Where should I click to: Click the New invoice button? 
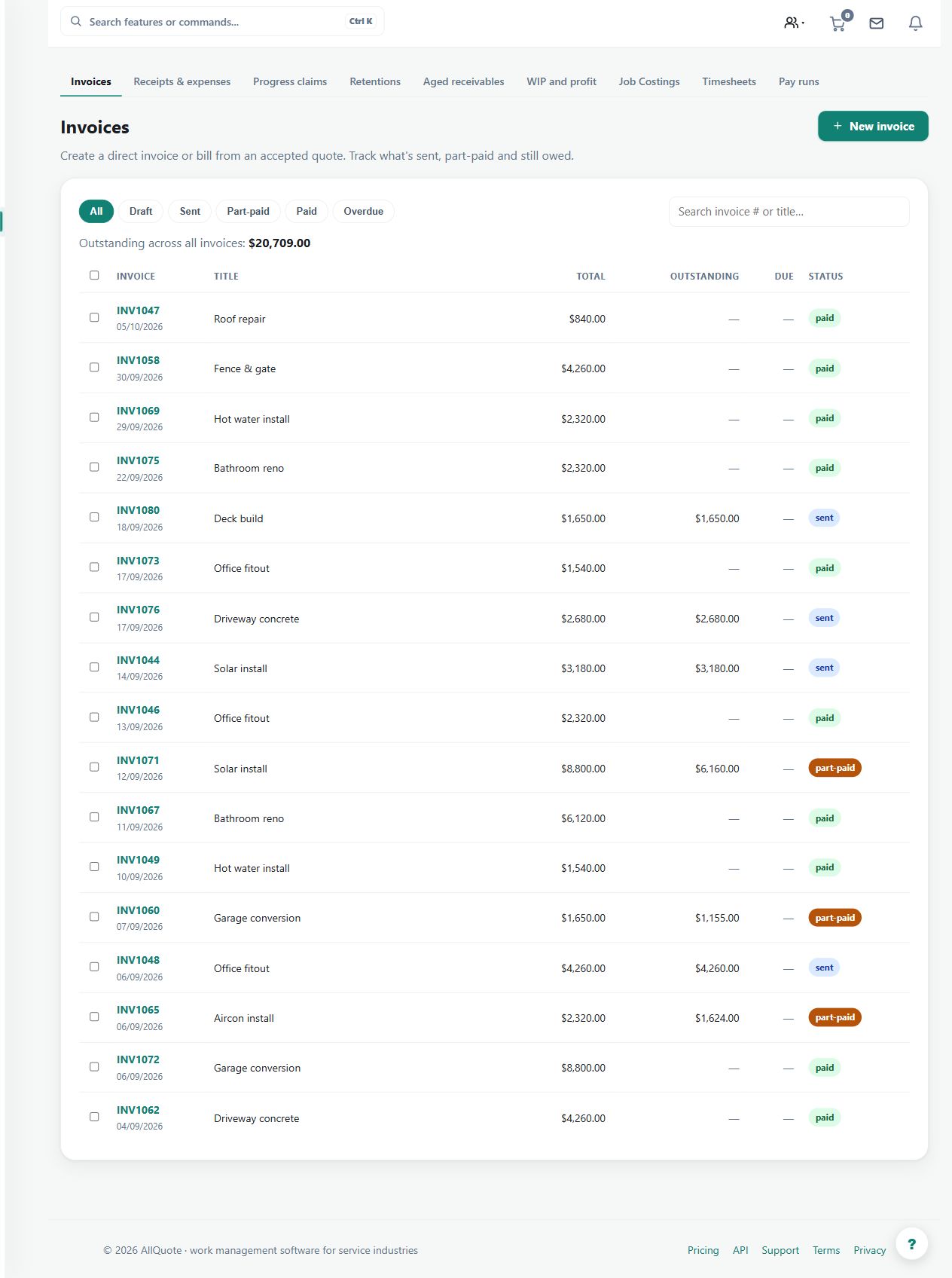pyautogui.click(x=873, y=126)
